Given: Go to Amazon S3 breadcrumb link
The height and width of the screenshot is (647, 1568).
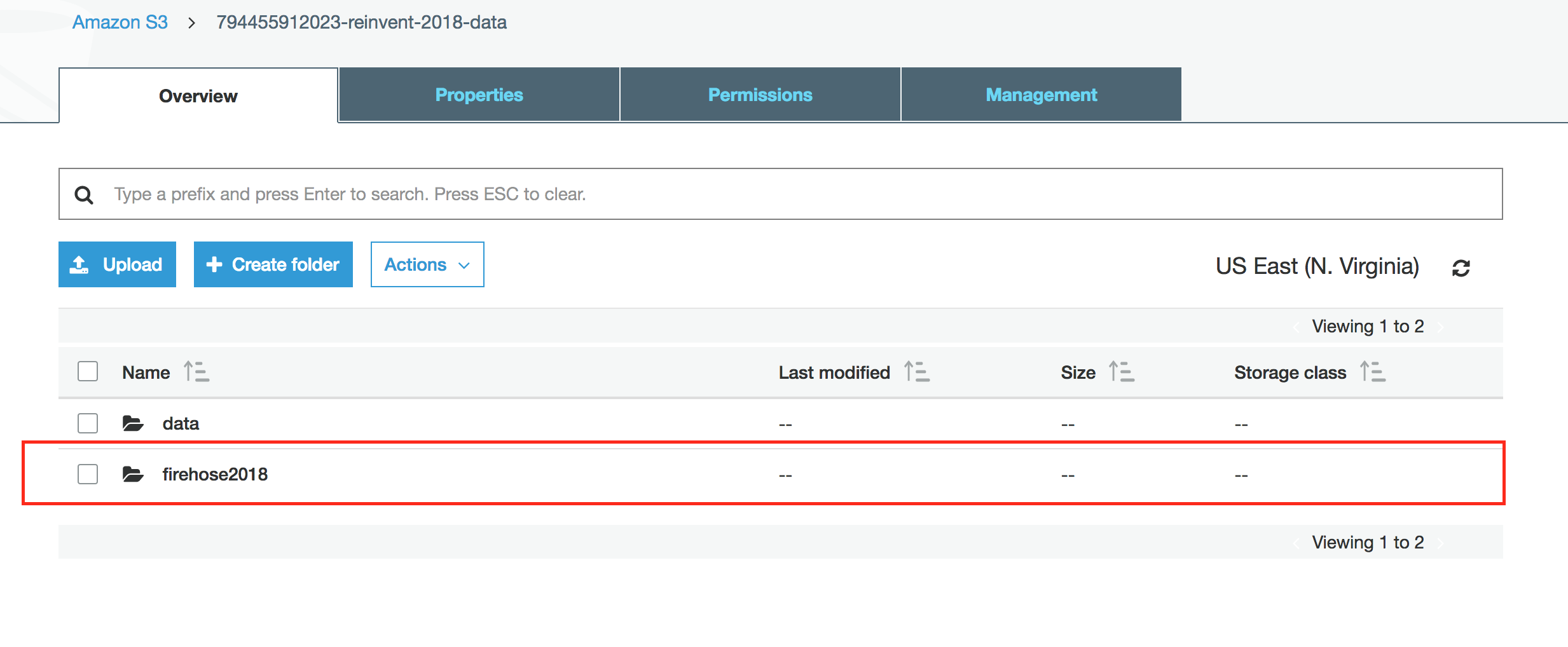Looking at the screenshot, I should point(120,22).
